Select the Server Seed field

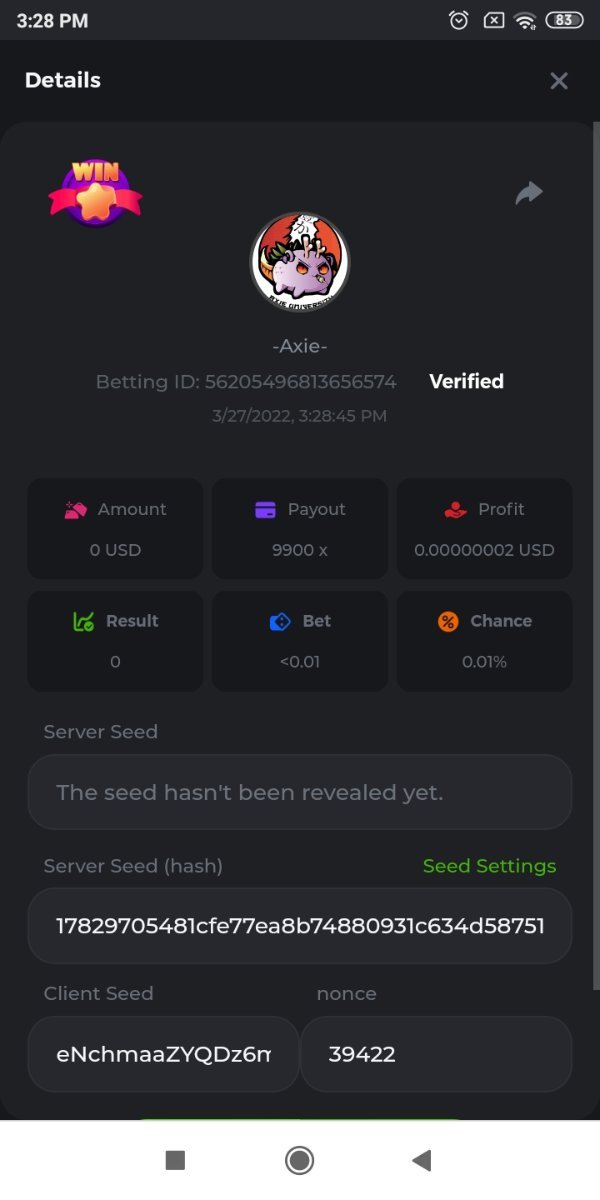point(300,792)
